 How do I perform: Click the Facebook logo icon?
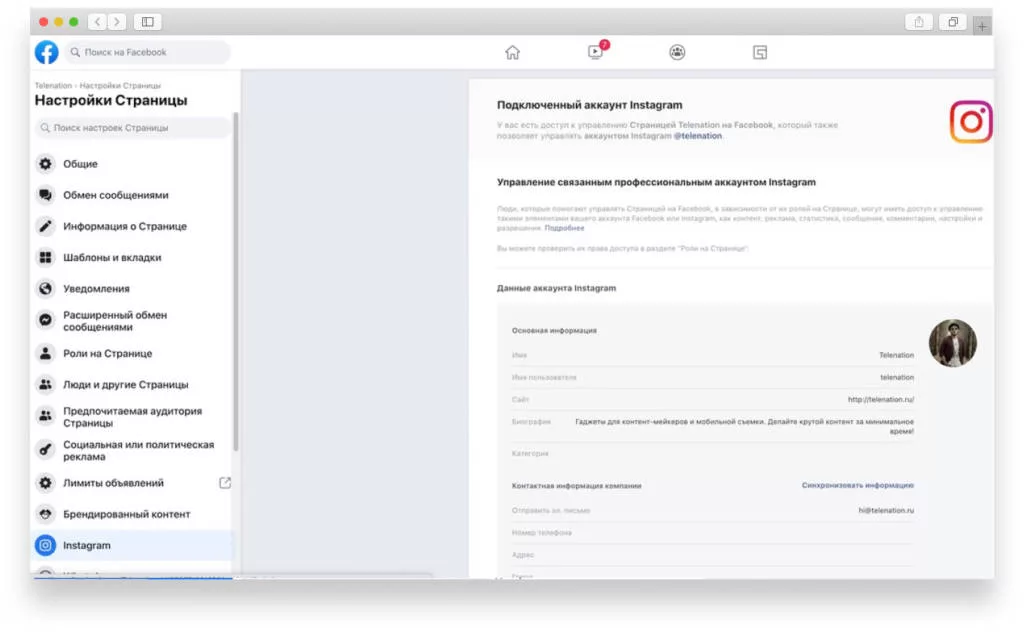point(46,52)
